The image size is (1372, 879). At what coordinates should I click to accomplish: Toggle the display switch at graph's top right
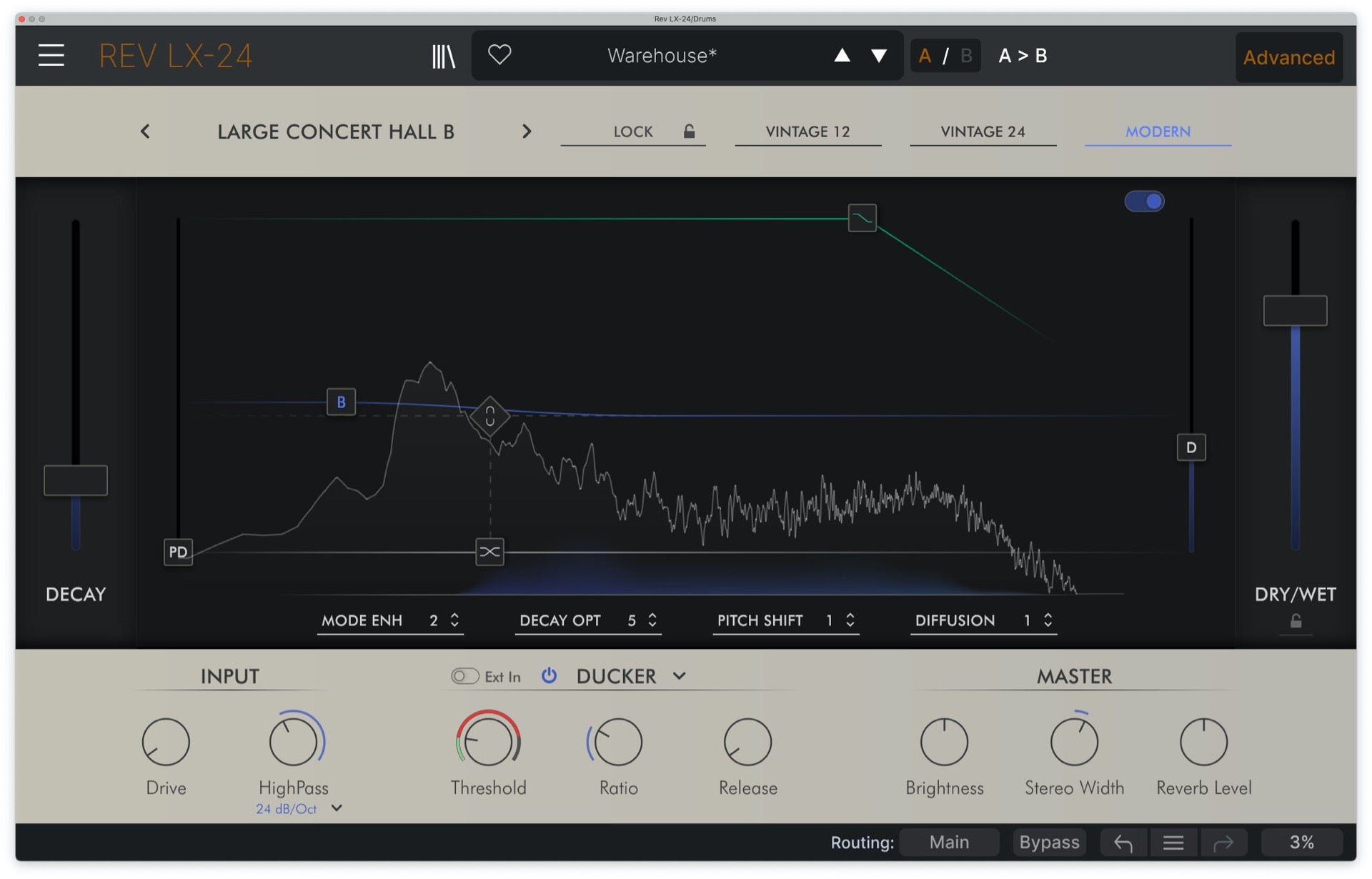coord(1144,202)
